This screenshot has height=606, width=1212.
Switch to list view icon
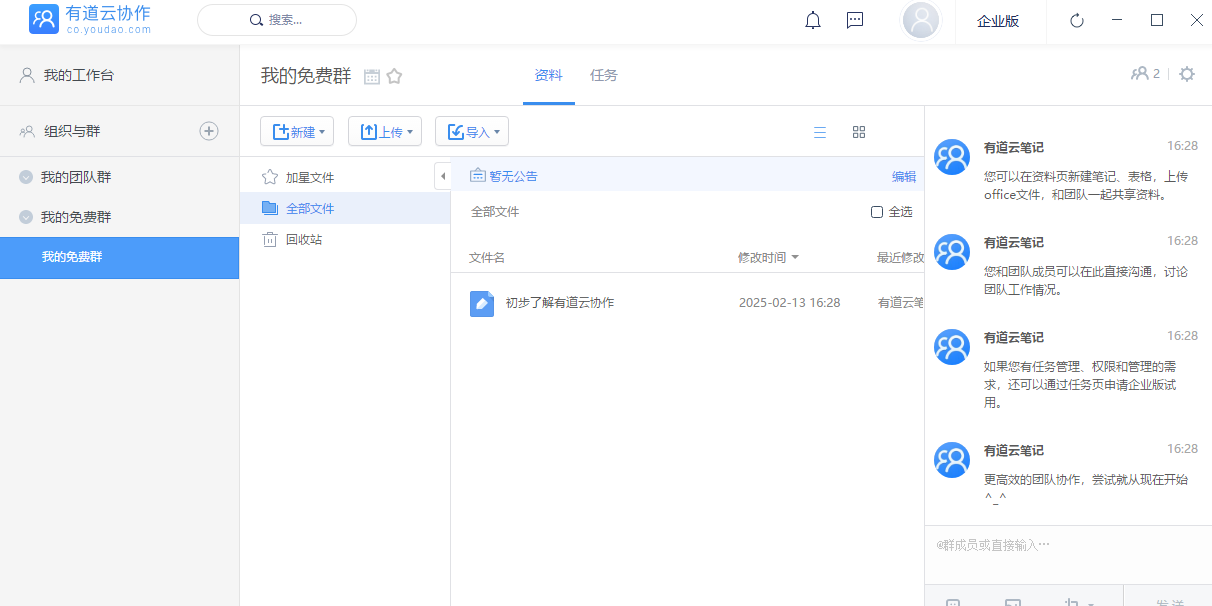click(820, 132)
